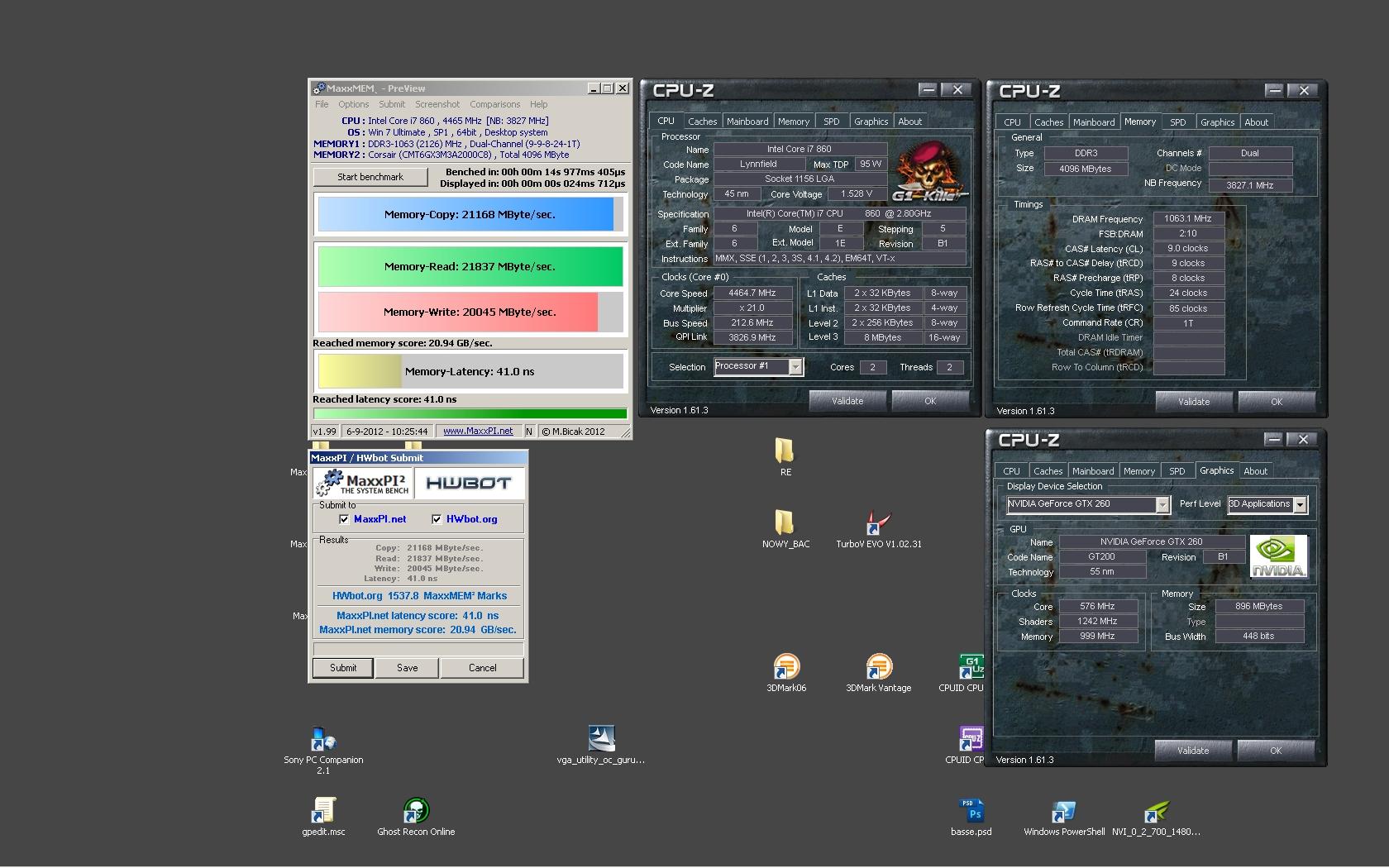
Task: Click the HWbot.org 1537.8 MaxxMEM² Marks text
Action: click(419, 595)
